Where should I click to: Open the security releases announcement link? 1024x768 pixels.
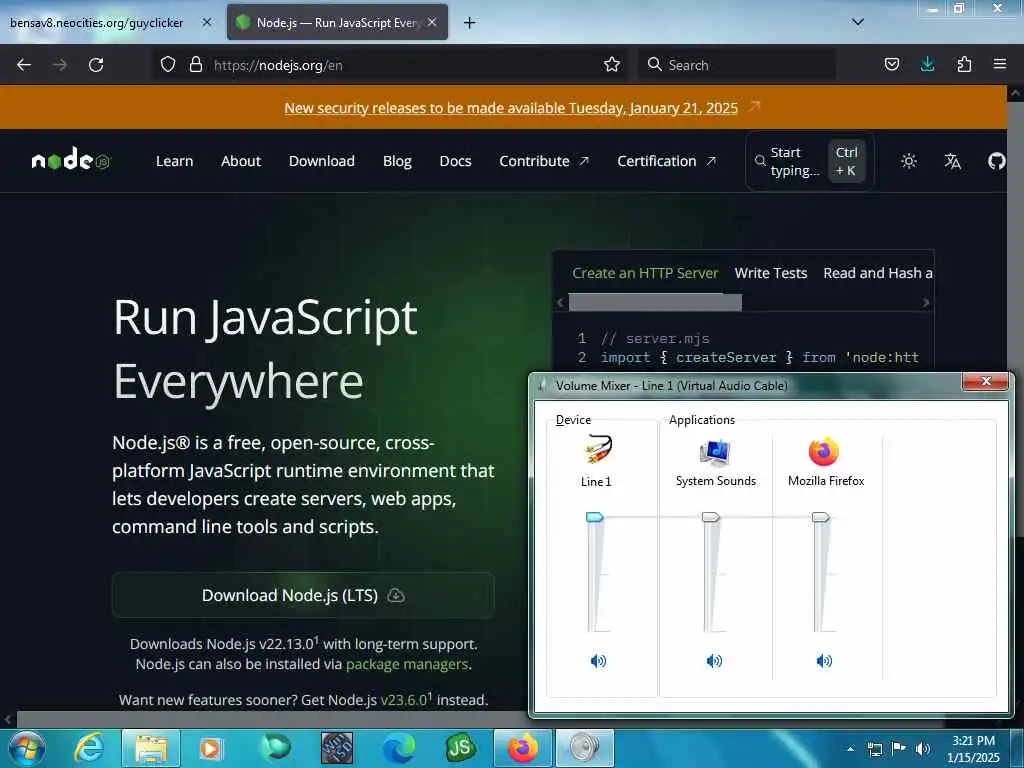click(x=511, y=108)
